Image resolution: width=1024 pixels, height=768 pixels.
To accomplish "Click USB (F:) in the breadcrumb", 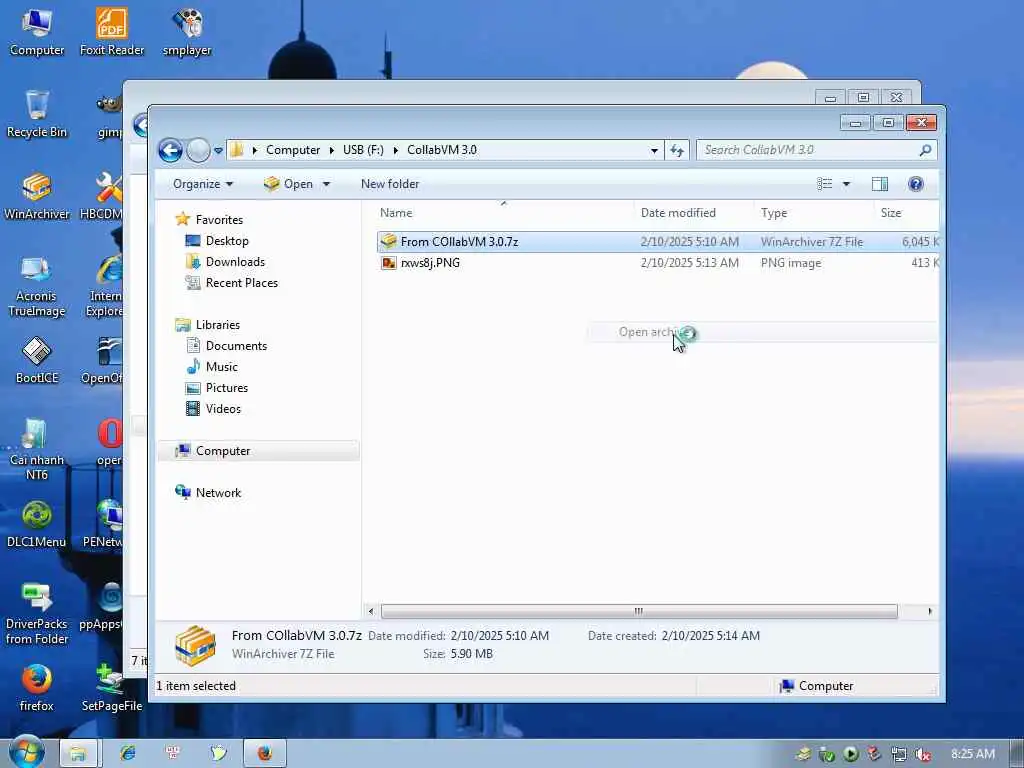I will click(x=363, y=150).
